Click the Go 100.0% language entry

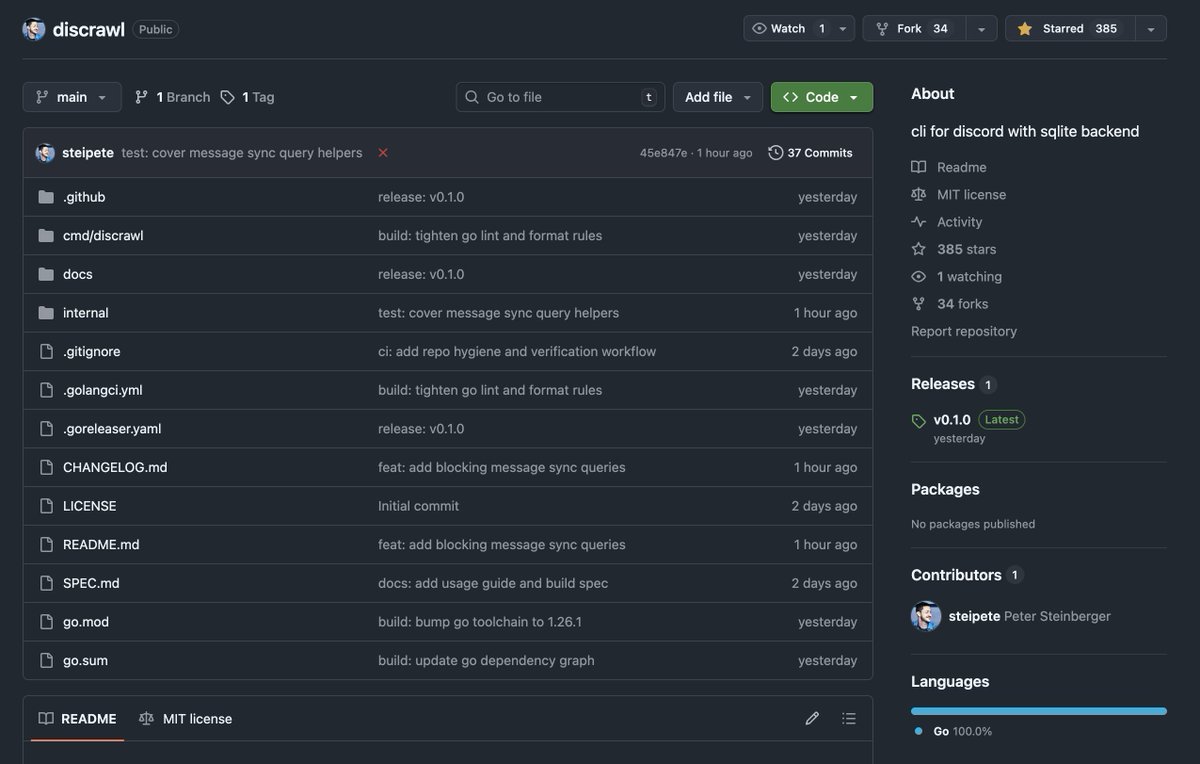pos(954,731)
